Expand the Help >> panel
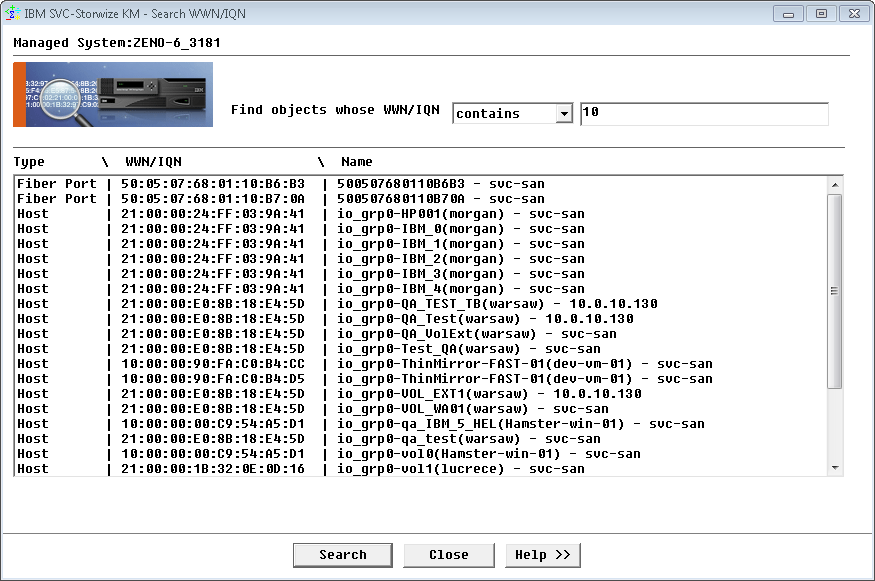 (x=543, y=555)
